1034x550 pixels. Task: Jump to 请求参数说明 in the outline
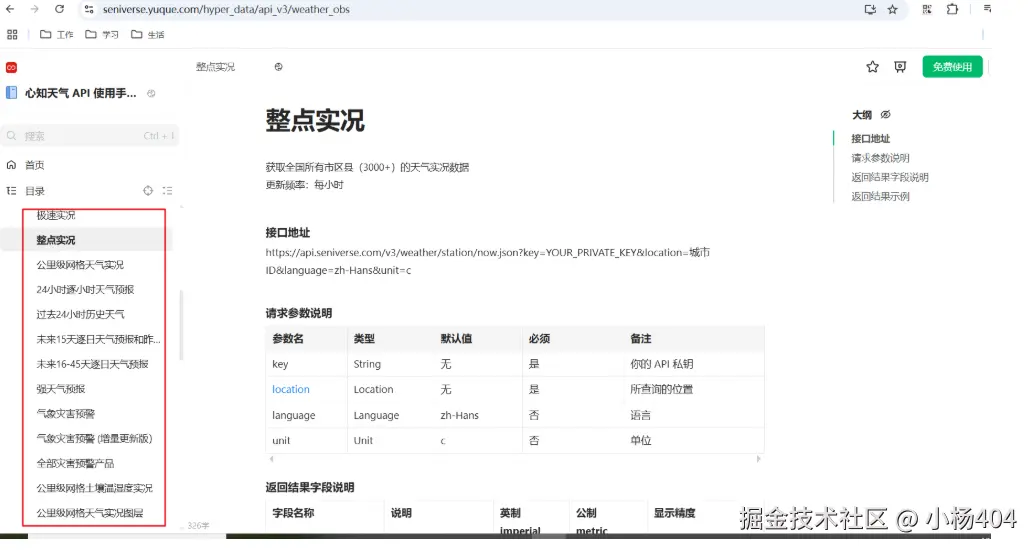880,158
